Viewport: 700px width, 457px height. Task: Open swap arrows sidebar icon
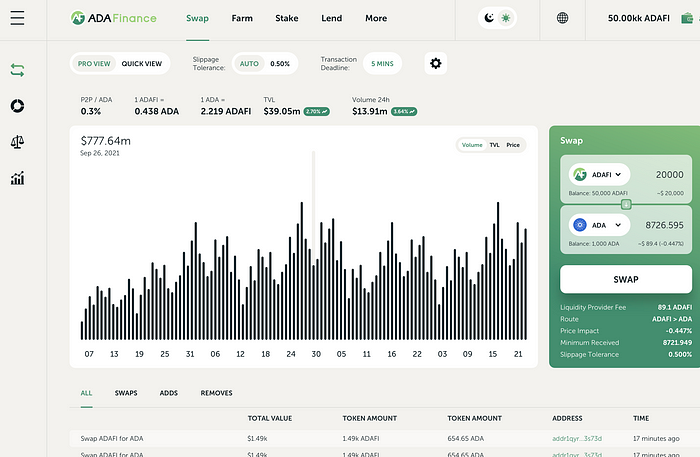(x=17, y=70)
